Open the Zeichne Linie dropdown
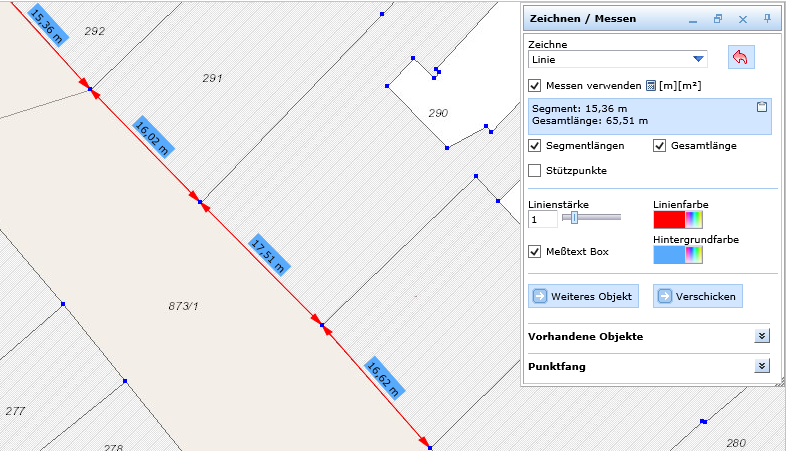786x451 pixels. coord(618,60)
